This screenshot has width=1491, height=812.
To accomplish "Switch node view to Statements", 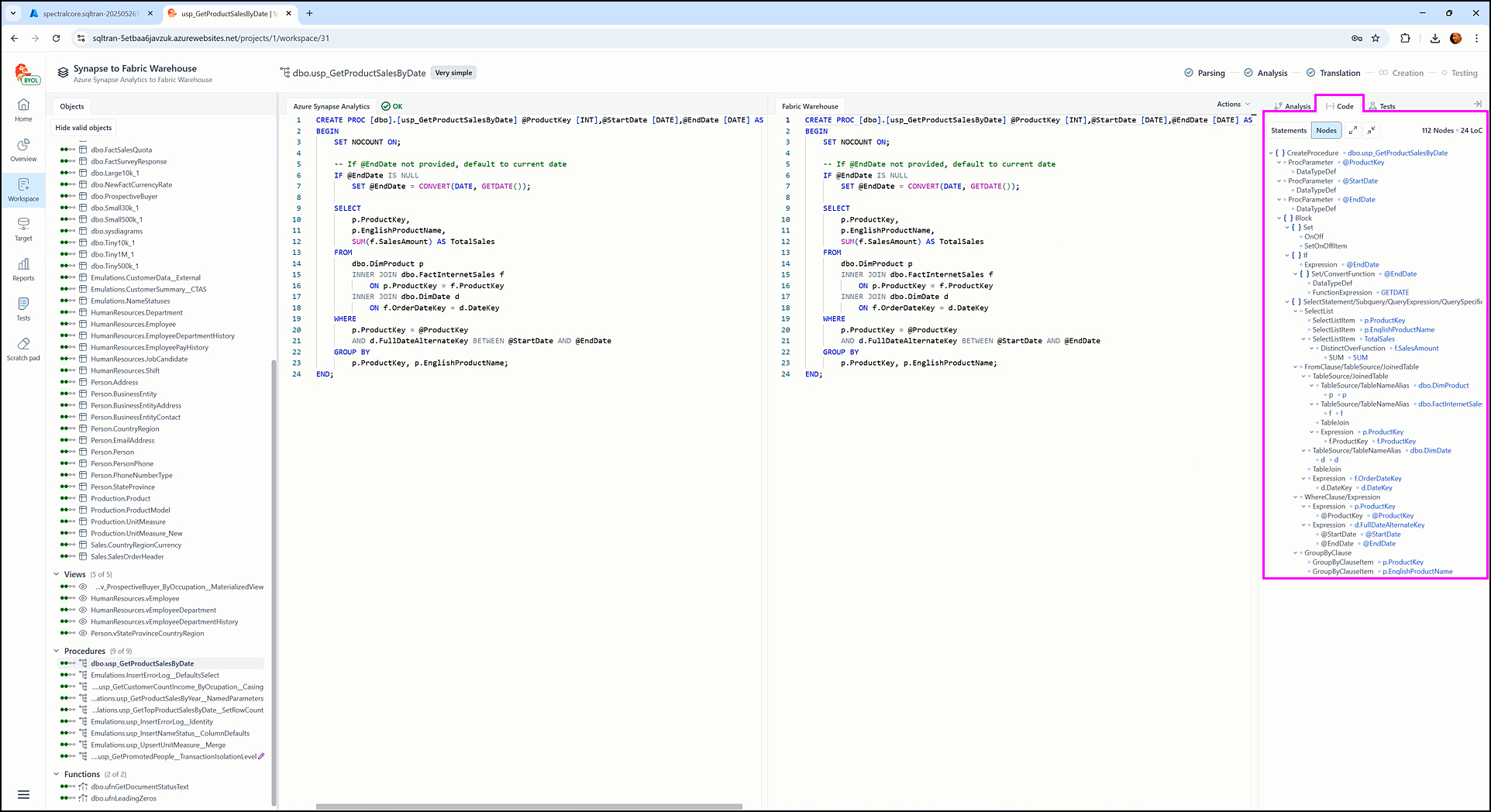I will pos(1288,130).
